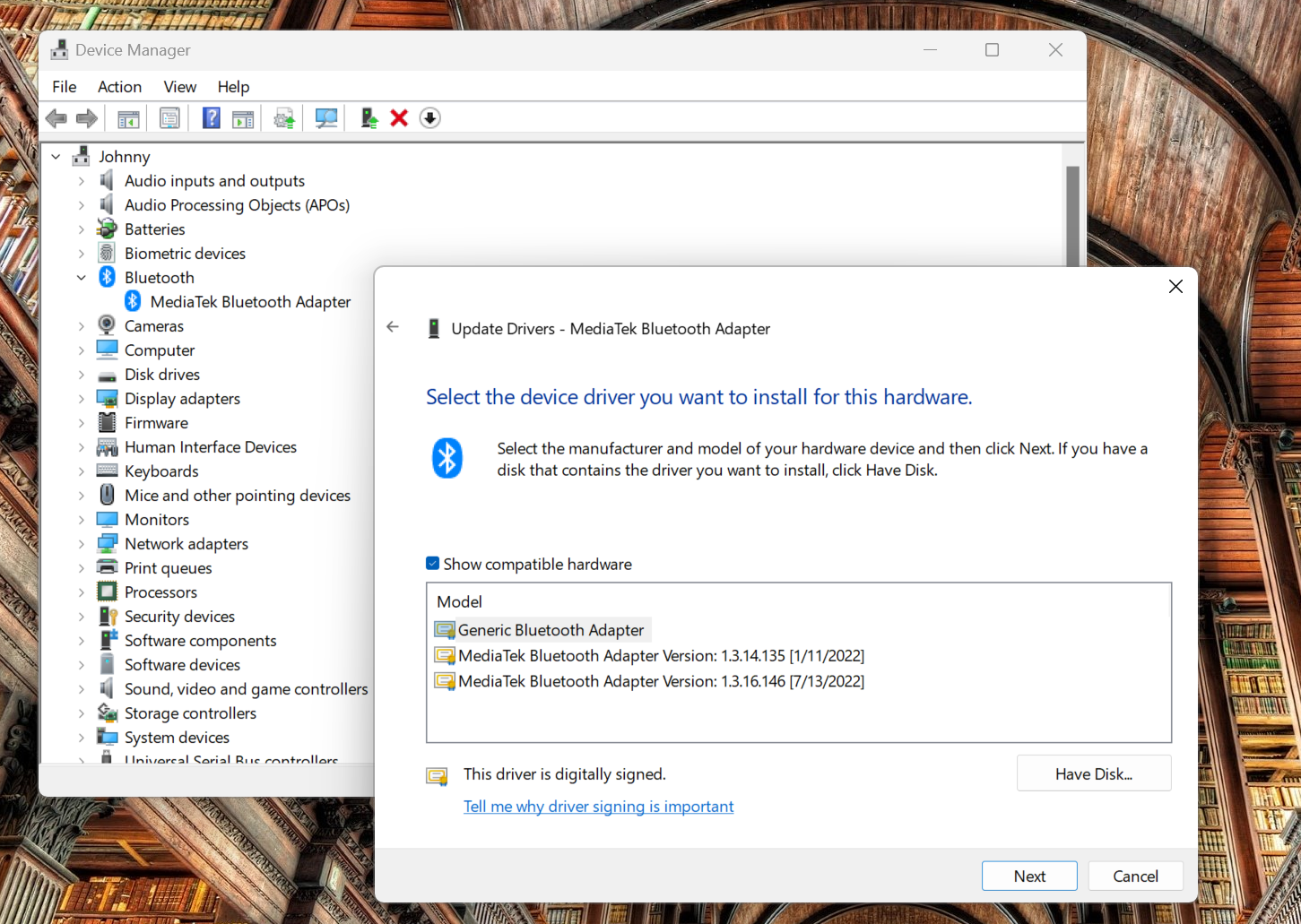Viewport: 1301px width, 924px height.
Task: Click the red X Uninstall device icon
Action: point(399,118)
